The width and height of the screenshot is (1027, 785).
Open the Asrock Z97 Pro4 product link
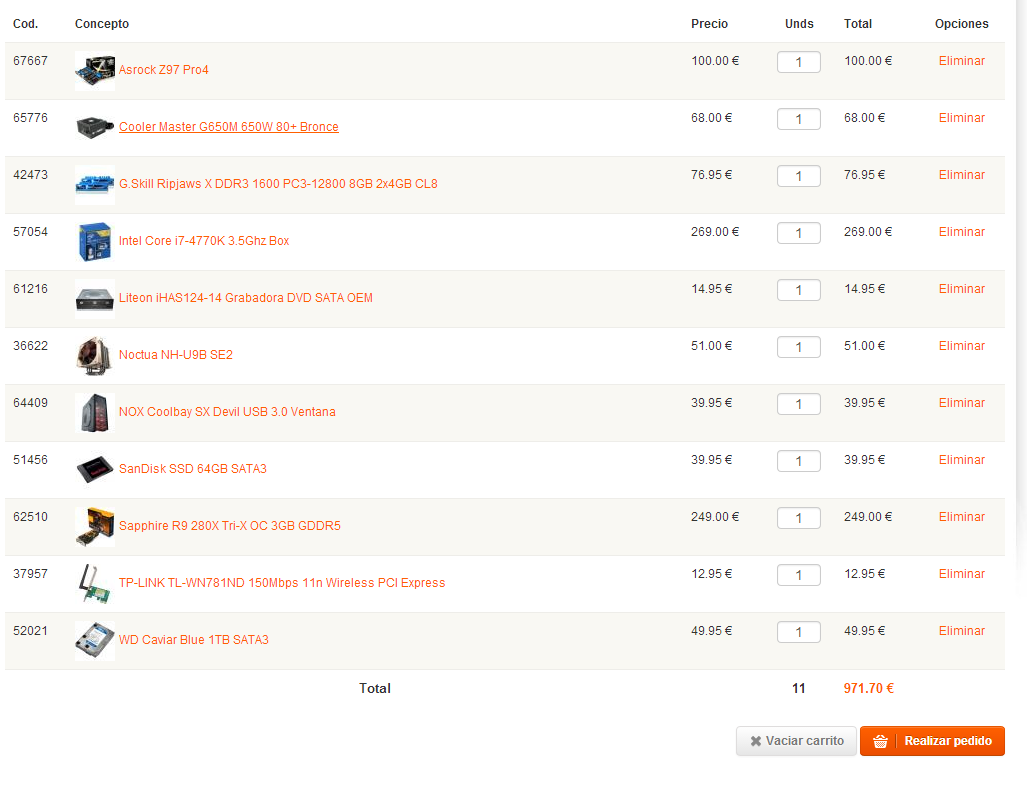[164, 69]
